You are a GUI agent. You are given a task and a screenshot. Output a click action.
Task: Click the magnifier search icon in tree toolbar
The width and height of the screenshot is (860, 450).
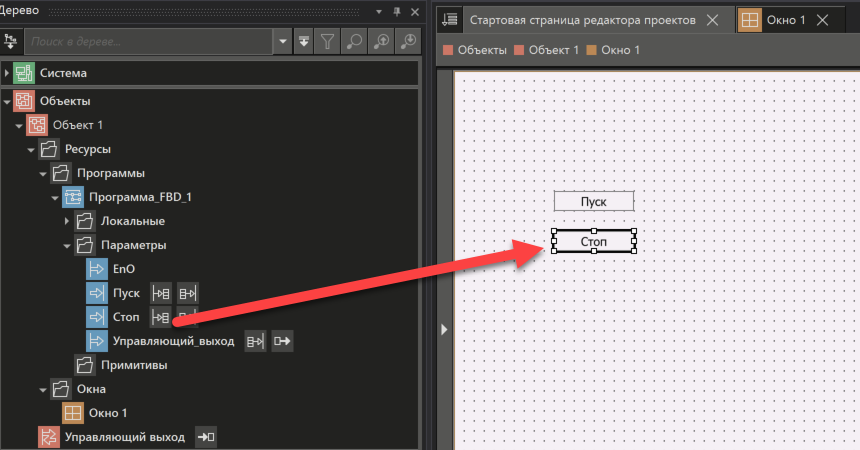(354, 41)
